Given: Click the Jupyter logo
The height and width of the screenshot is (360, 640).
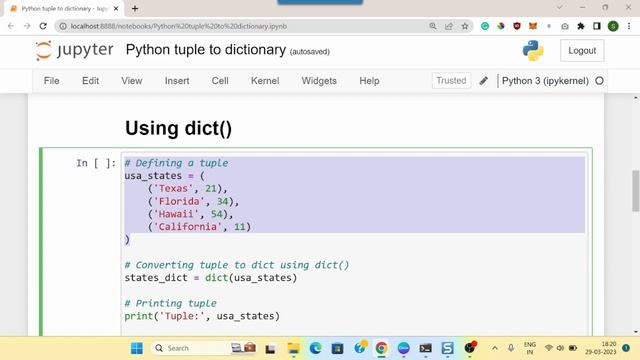Looking at the screenshot, I should [x=74, y=51].
